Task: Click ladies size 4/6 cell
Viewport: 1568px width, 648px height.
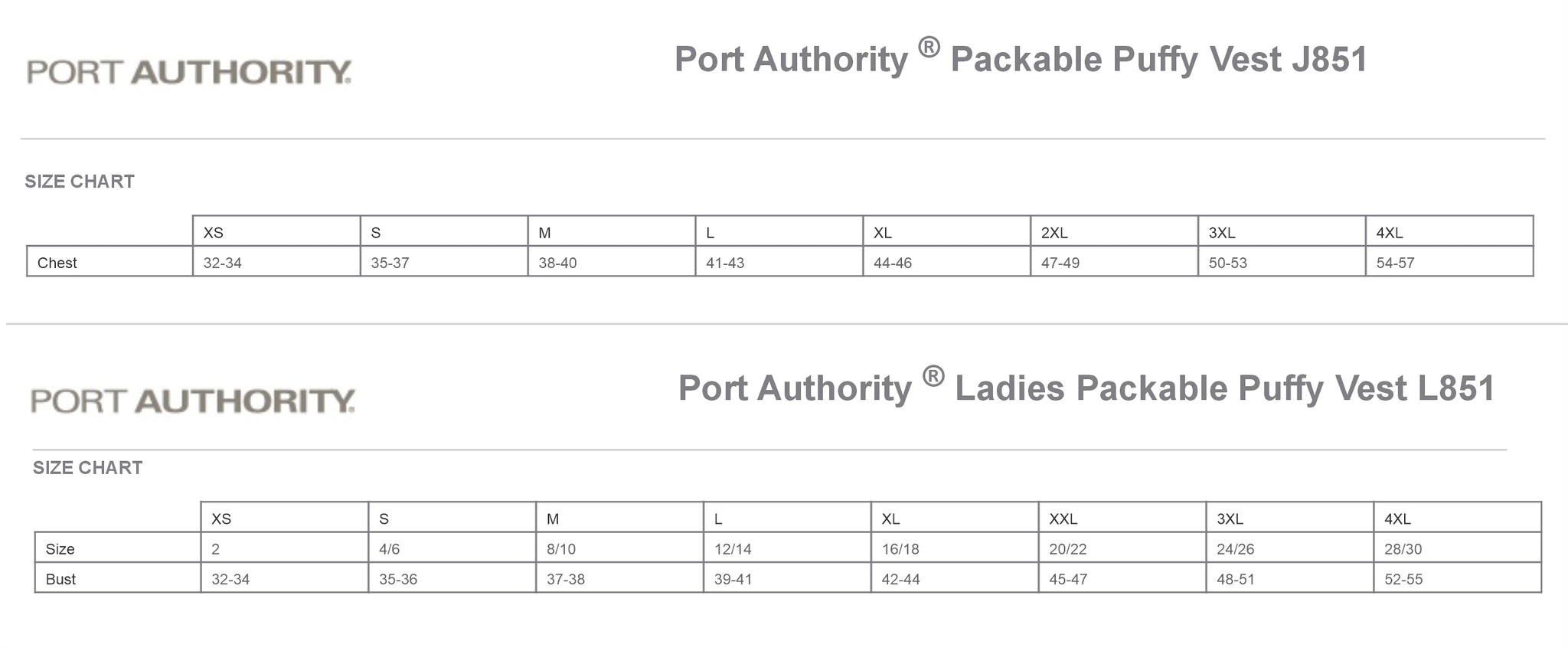Action: click(x=452, y=548)
